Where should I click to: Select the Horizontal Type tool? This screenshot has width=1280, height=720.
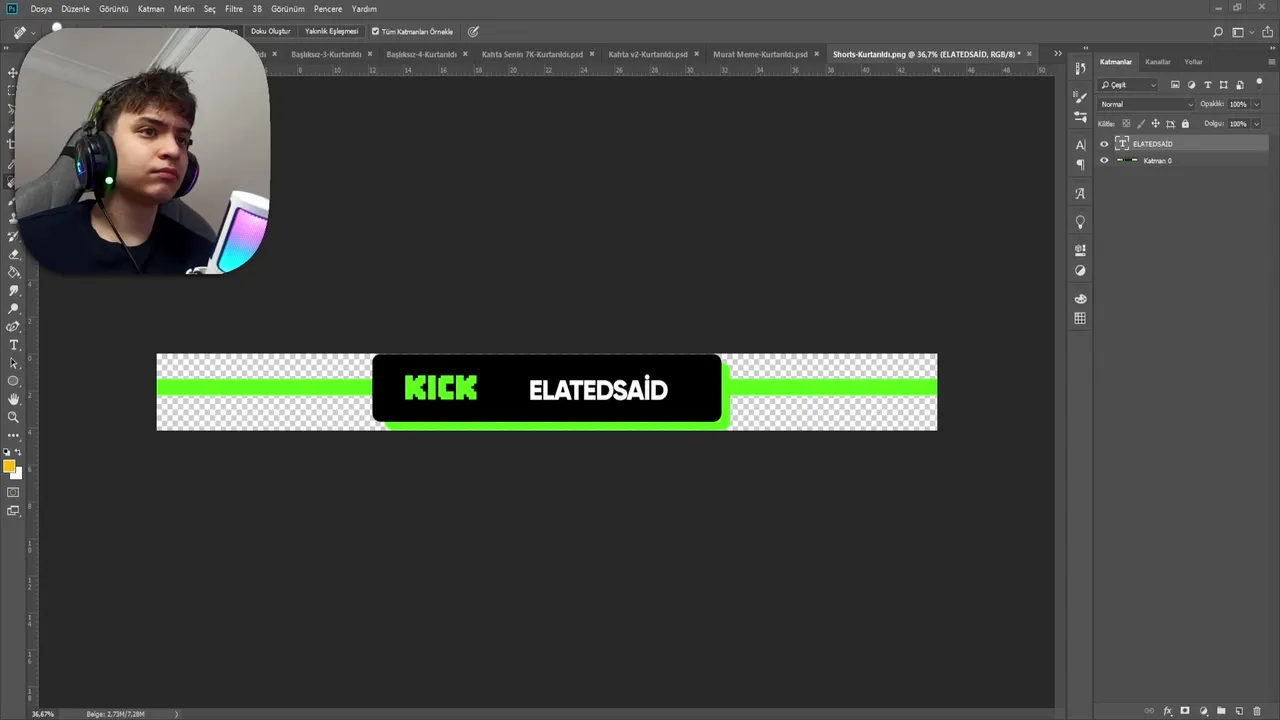tap(14, 344)
